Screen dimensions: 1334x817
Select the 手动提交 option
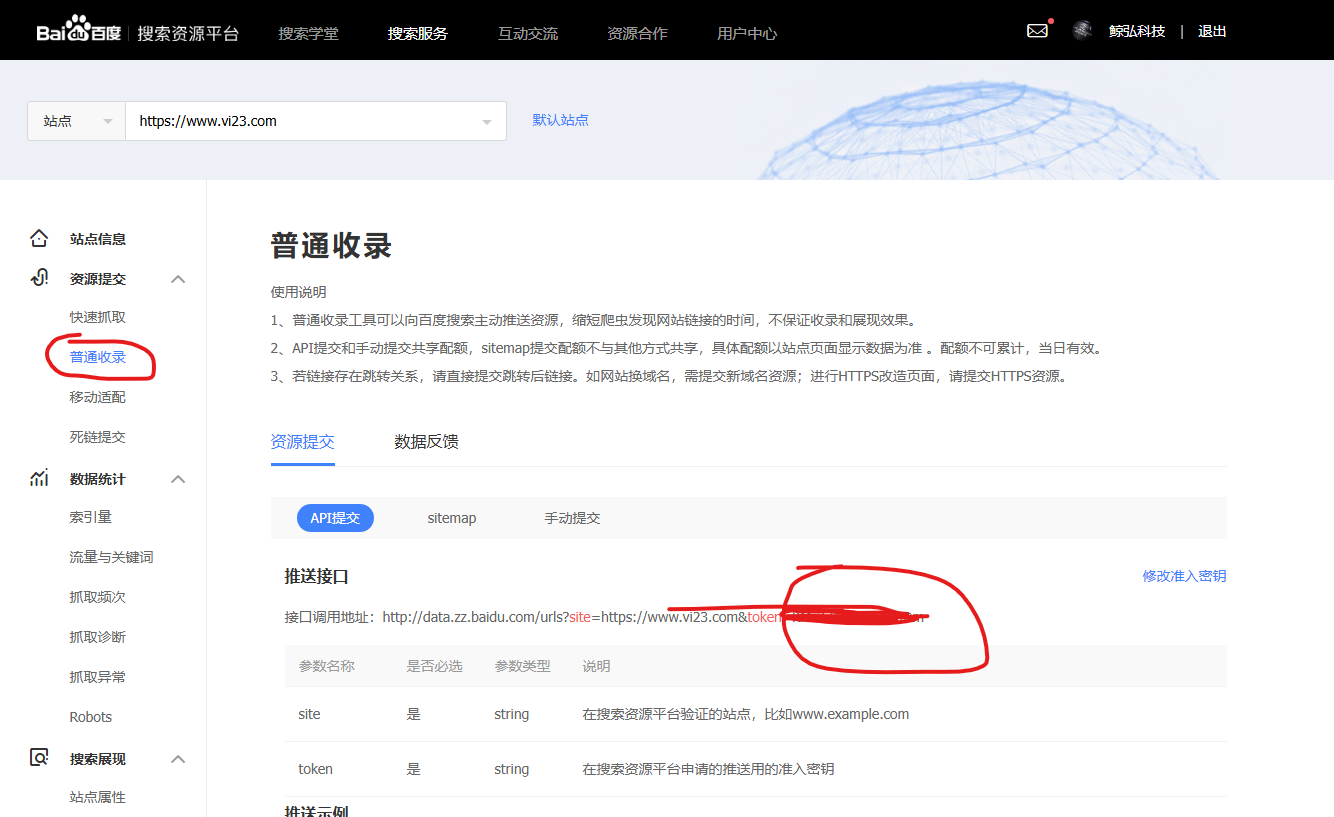(572, 518)
